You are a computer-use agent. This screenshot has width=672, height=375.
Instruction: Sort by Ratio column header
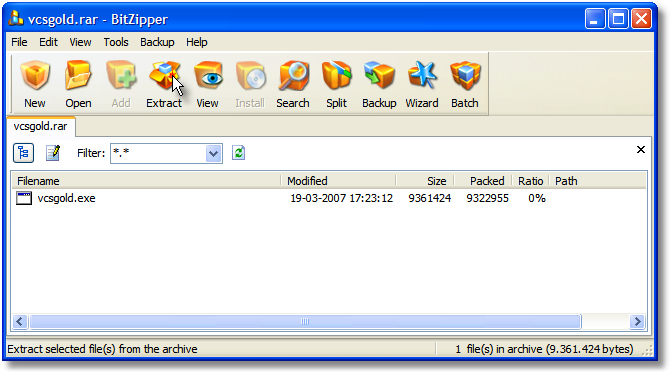[531, 181]
